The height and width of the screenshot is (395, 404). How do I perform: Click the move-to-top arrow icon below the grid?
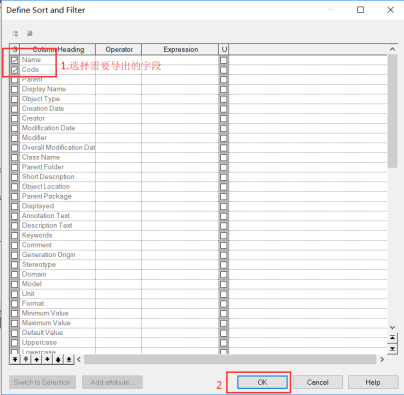tap(15, 359)
